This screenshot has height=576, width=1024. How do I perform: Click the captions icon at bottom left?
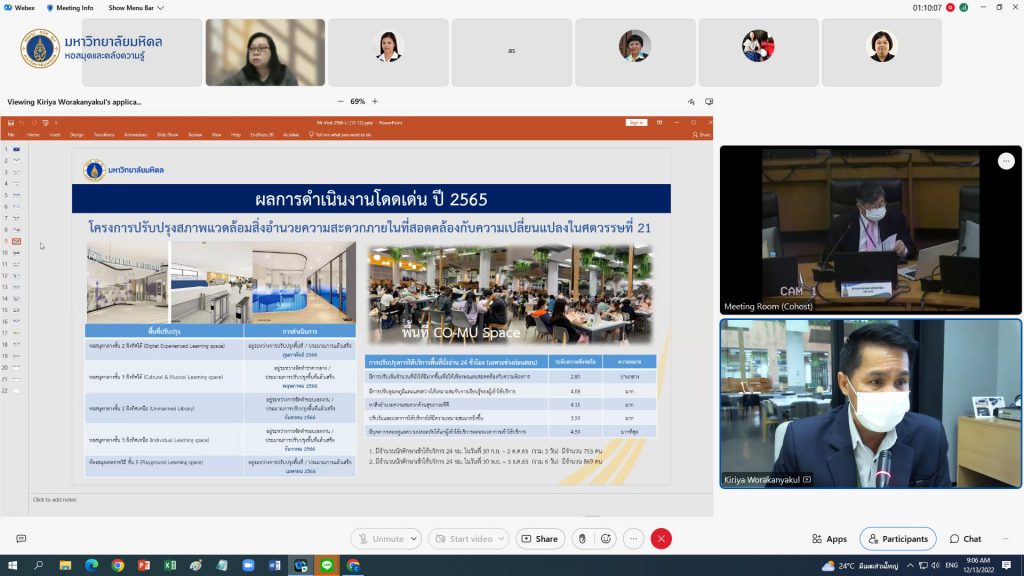(x=21, y=538)
